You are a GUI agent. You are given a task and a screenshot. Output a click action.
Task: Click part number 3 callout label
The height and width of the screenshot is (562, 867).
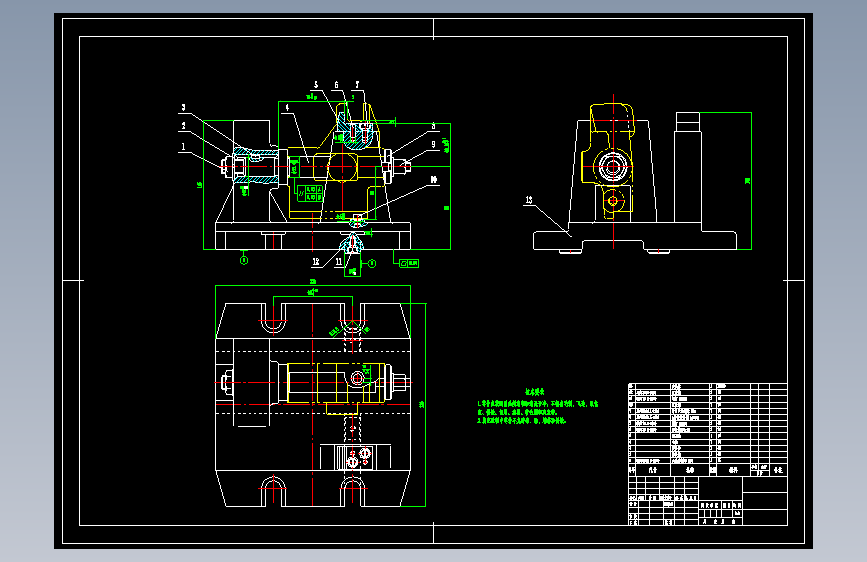click(x=184, y=108)
